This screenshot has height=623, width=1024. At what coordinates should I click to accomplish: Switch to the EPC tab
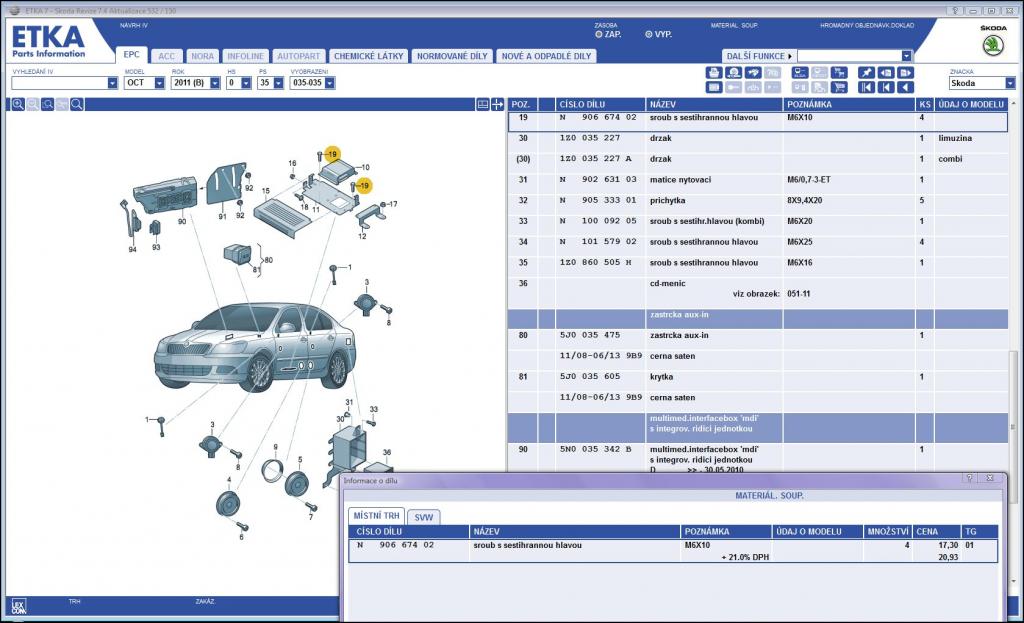point(131,55)
